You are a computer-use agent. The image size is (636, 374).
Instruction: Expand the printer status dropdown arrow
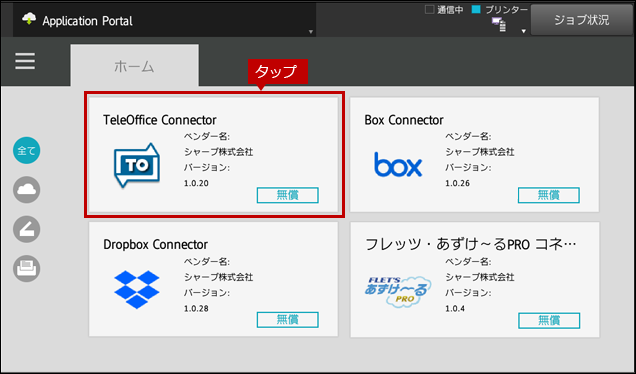(x=524, y=31)
